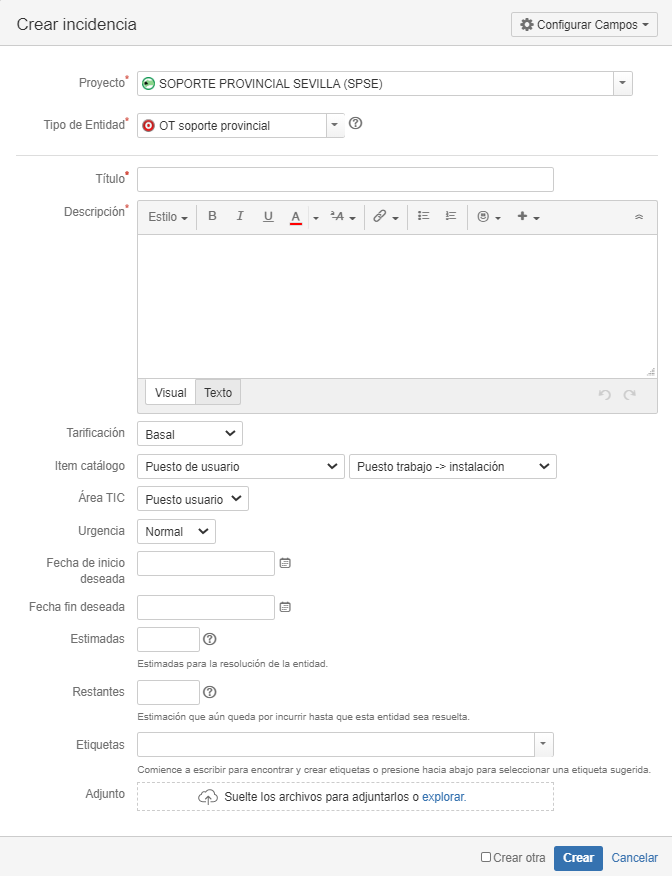This screenshot has width=672, height=876.
Task: Apply italic formatting in description toolbar
Action: tap(240, 216)
